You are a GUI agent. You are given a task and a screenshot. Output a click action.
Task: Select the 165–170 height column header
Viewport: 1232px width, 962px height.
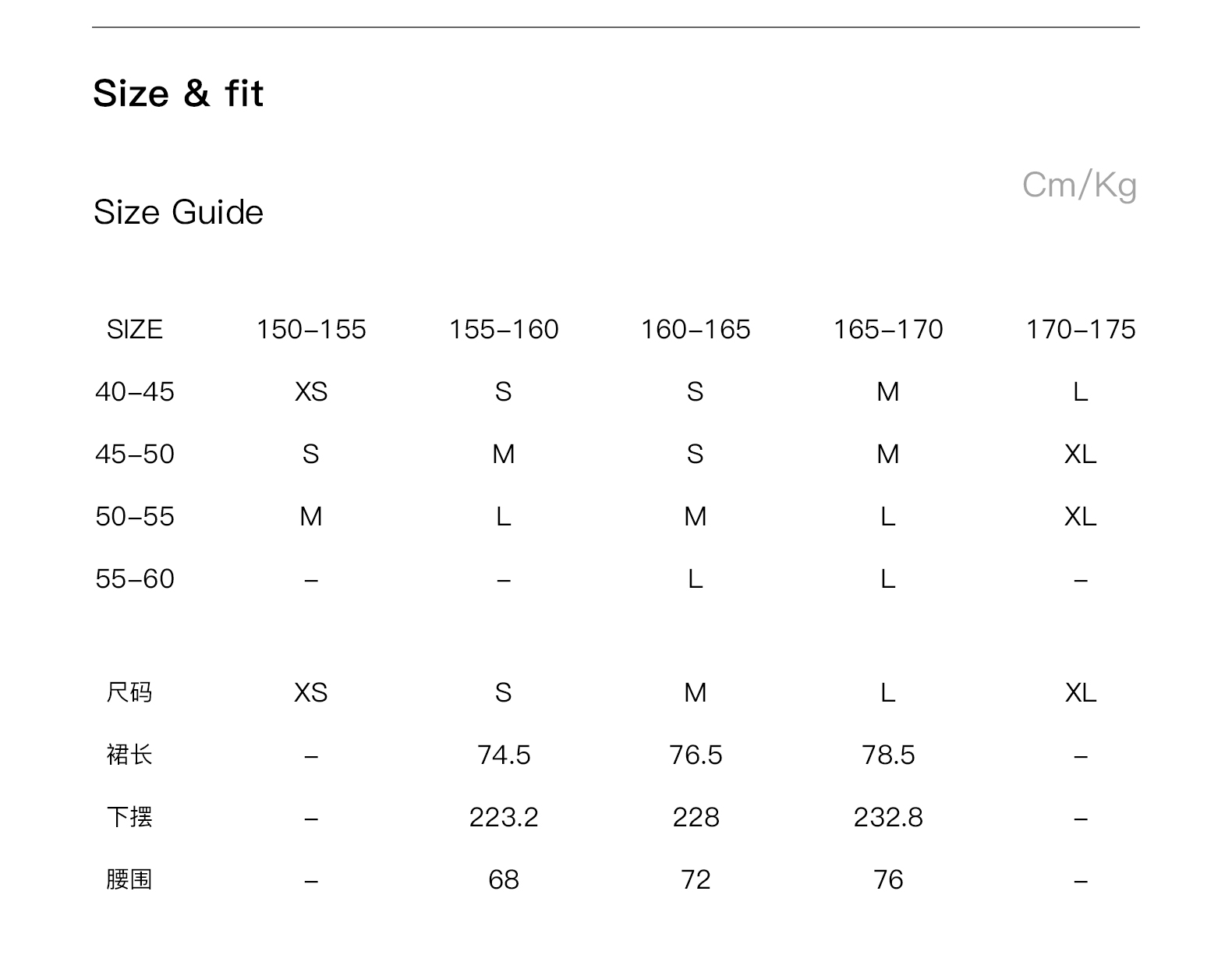click(888, 330)
